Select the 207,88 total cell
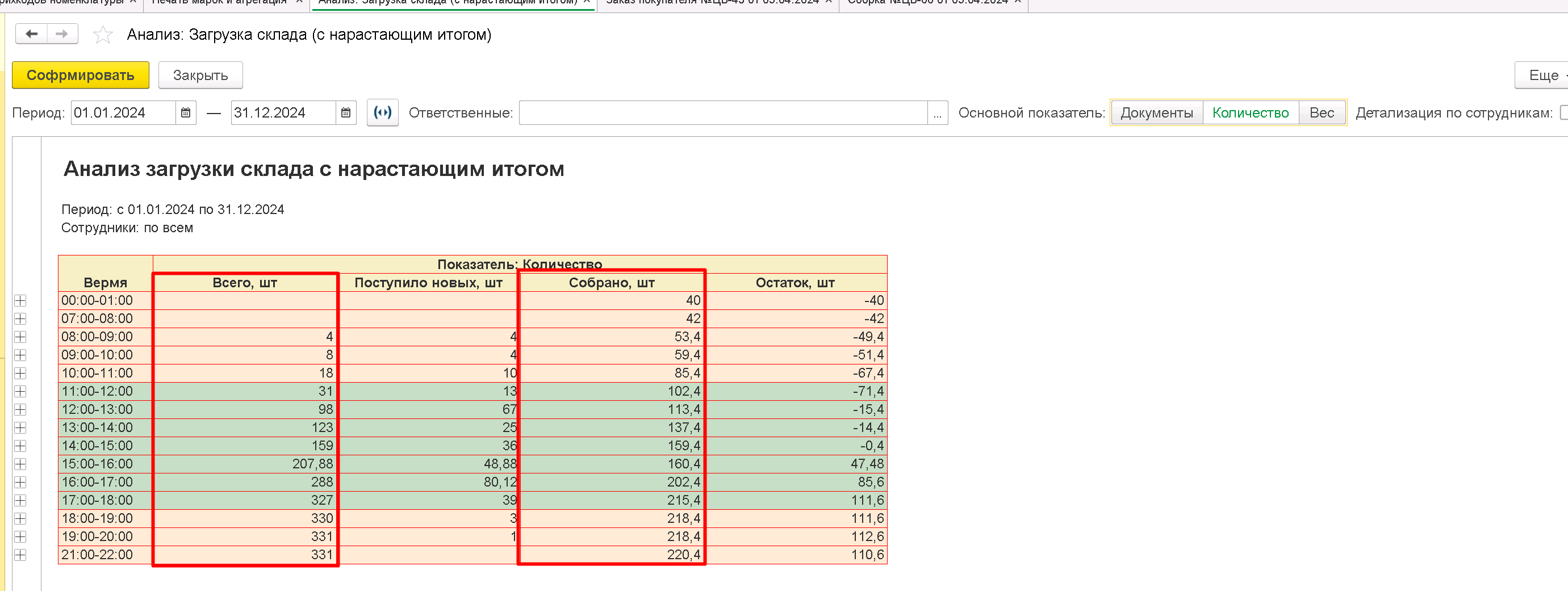 pyautogui.click(x=245, y=464)
